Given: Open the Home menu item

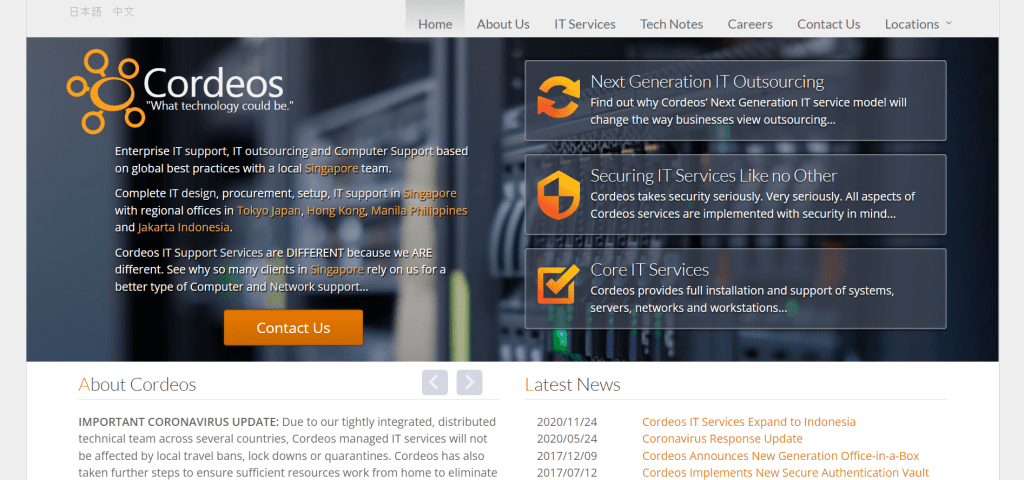Looking at the screenshot, I should pos(435,24).
